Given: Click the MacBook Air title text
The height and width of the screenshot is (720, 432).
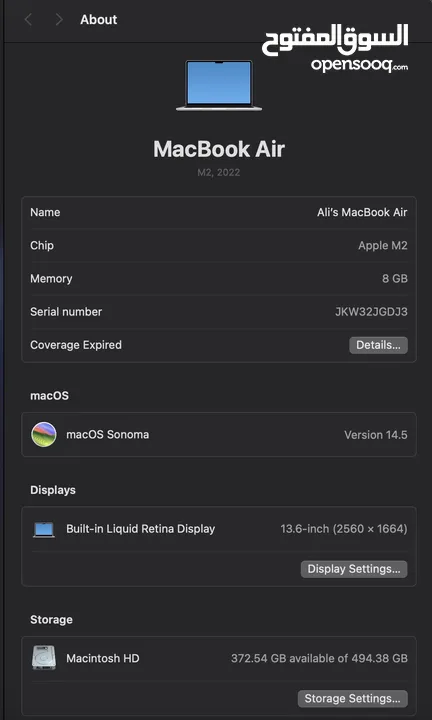Looking at the screenshot, I should click(x=219, y=149).
